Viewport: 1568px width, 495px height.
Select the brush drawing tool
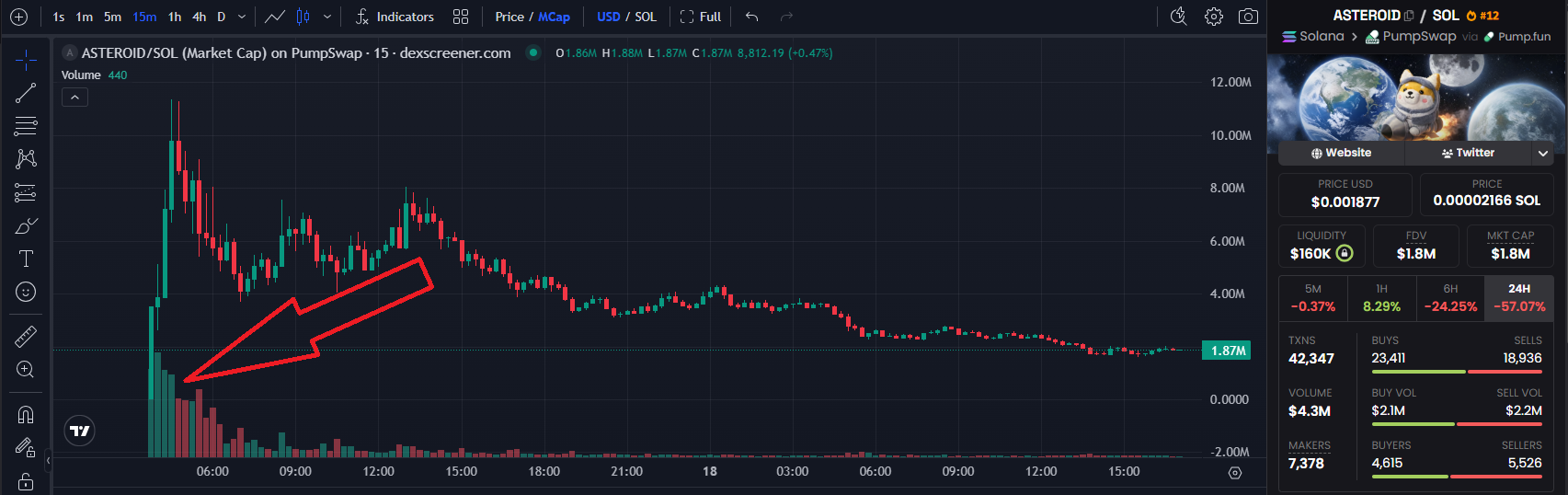[26, 225]
